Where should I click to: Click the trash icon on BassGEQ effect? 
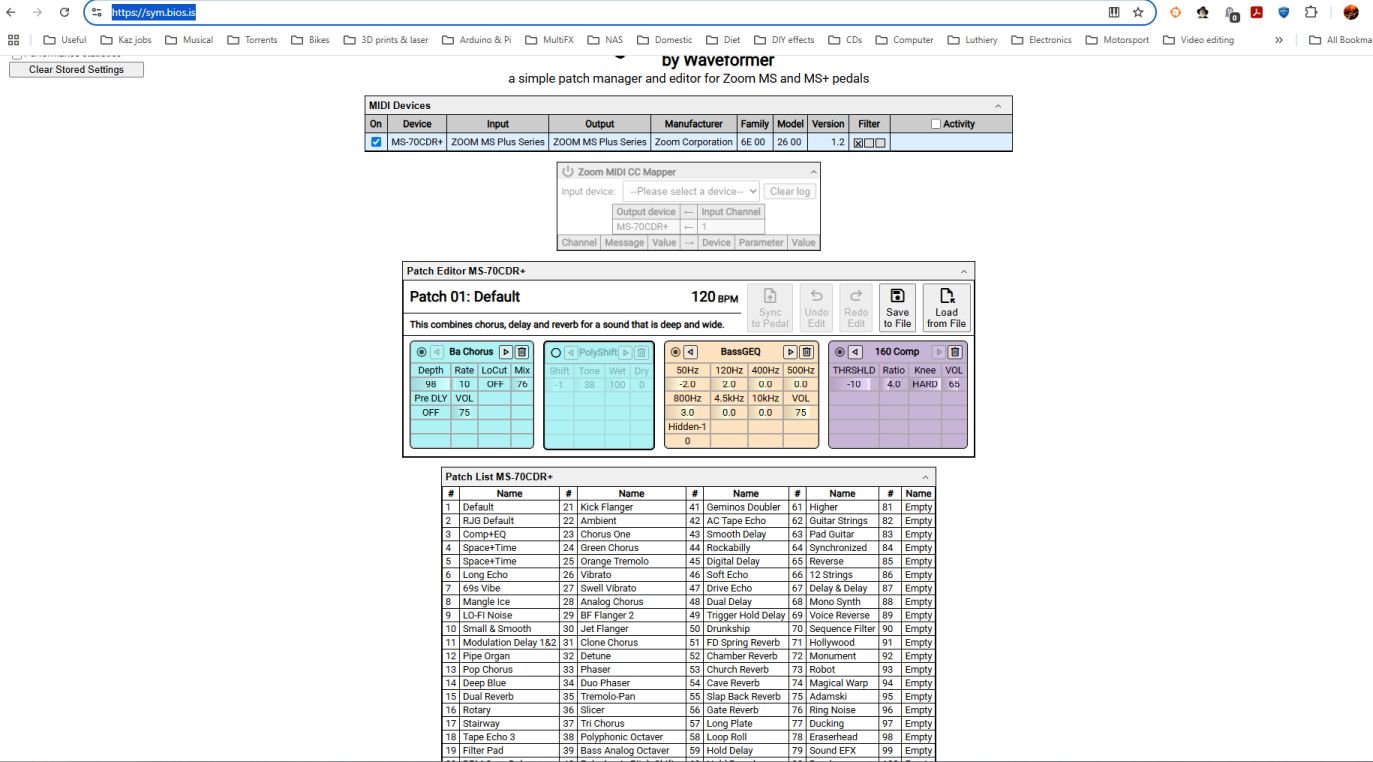click(806, 352)
